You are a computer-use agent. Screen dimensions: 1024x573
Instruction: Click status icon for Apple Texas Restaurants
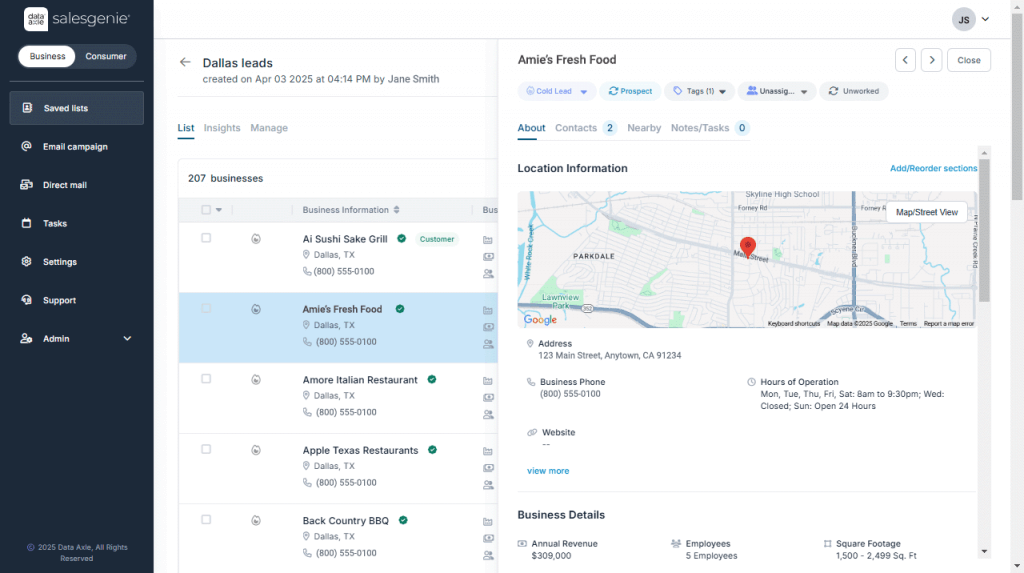256,450
